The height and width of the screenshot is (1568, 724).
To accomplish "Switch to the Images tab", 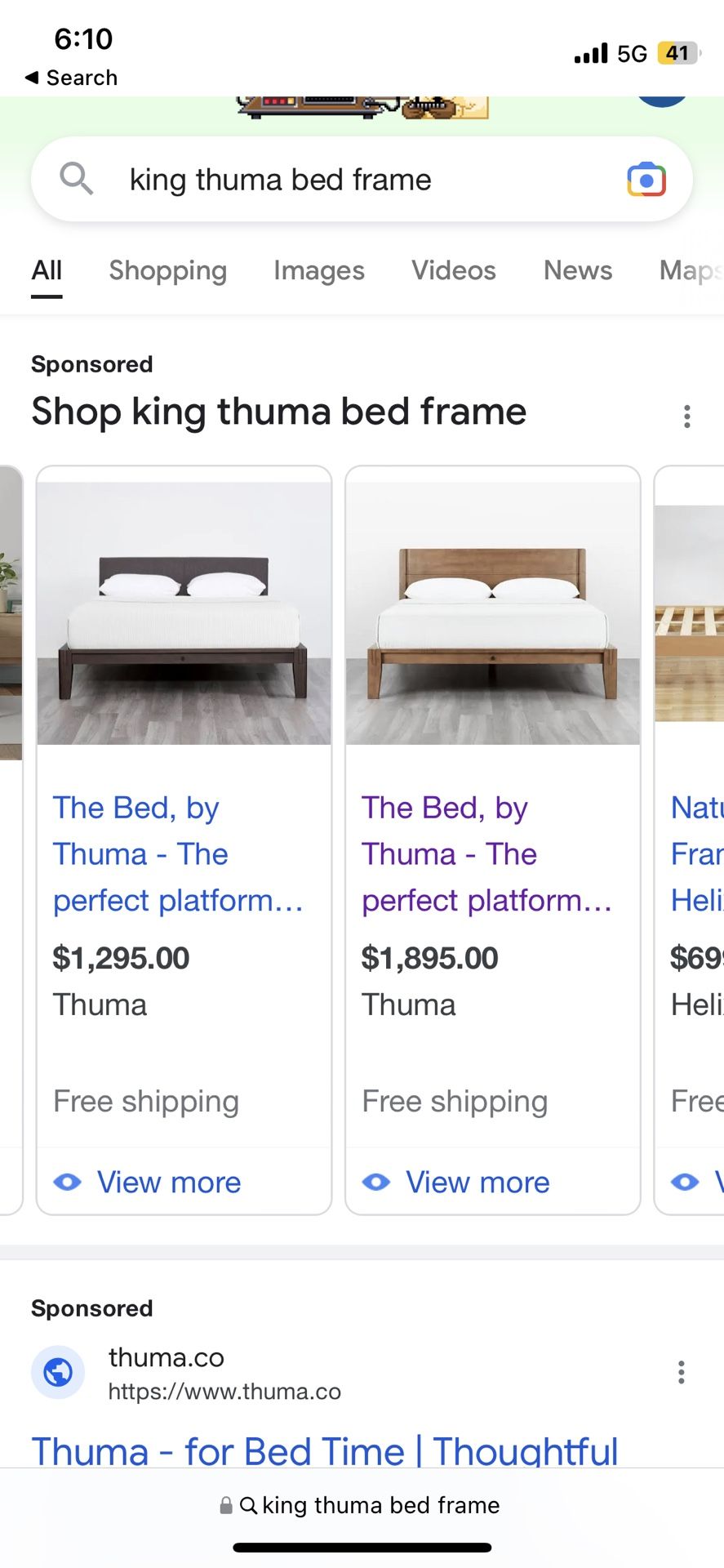I will (319, 270).
